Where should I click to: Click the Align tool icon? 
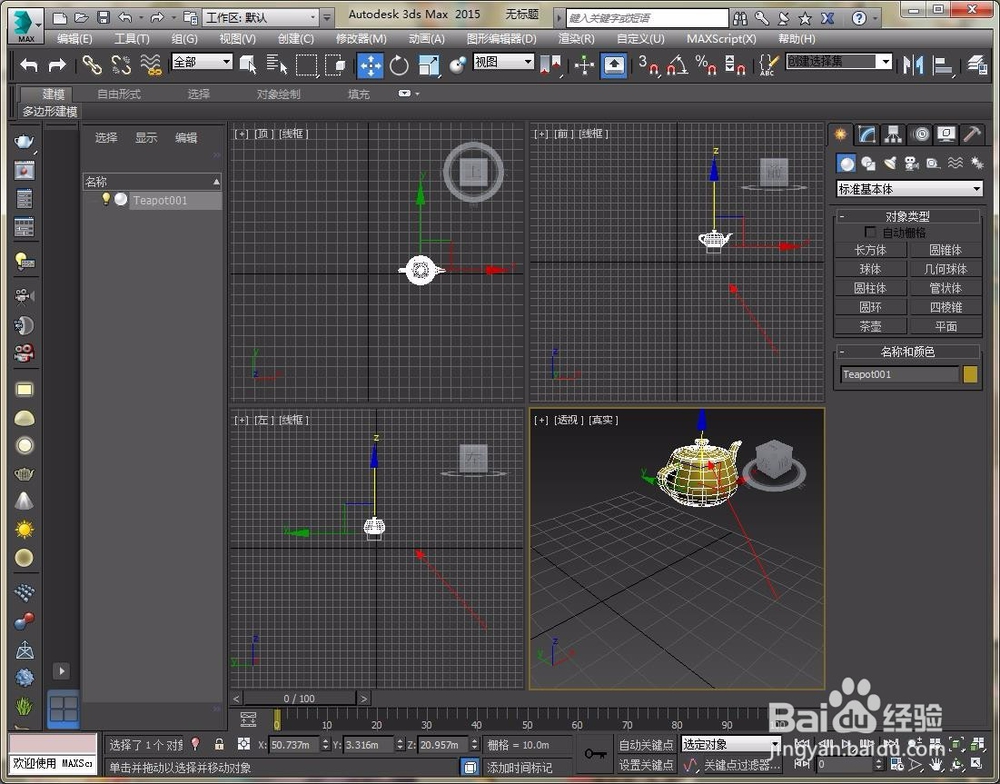(x=943, y=65)
